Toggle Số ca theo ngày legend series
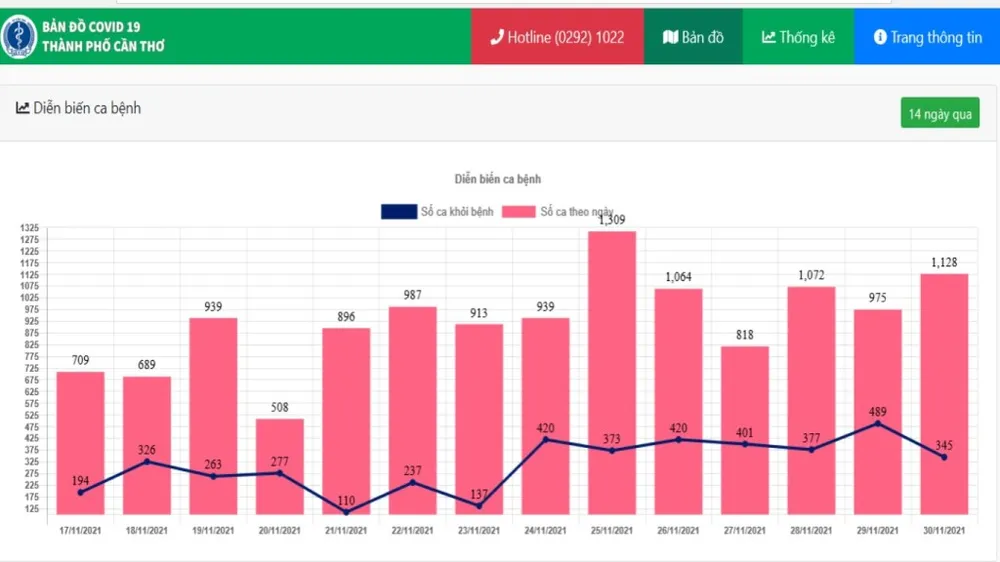The width and height of the screenshot is (1000, 562). (576, 211)
